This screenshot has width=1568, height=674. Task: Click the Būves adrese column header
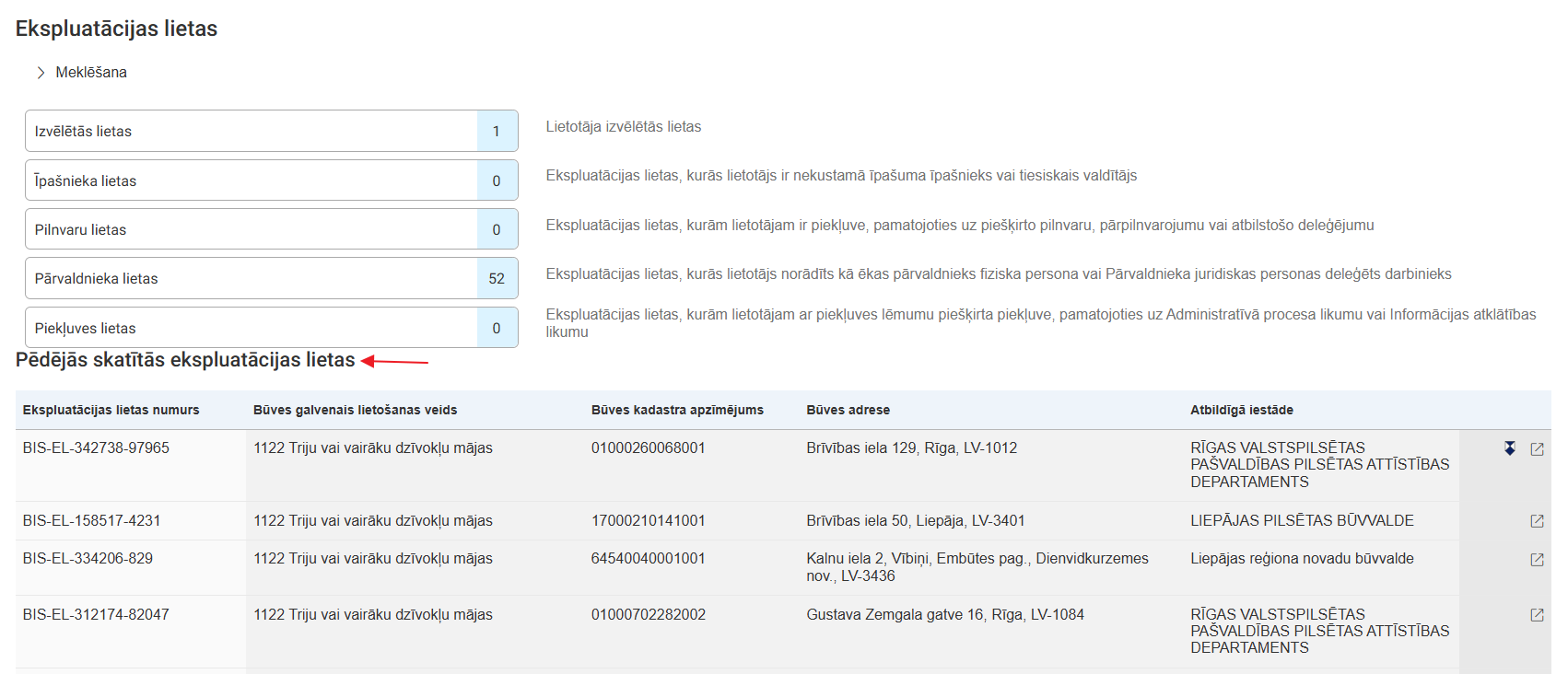click(x=848, y=411)
